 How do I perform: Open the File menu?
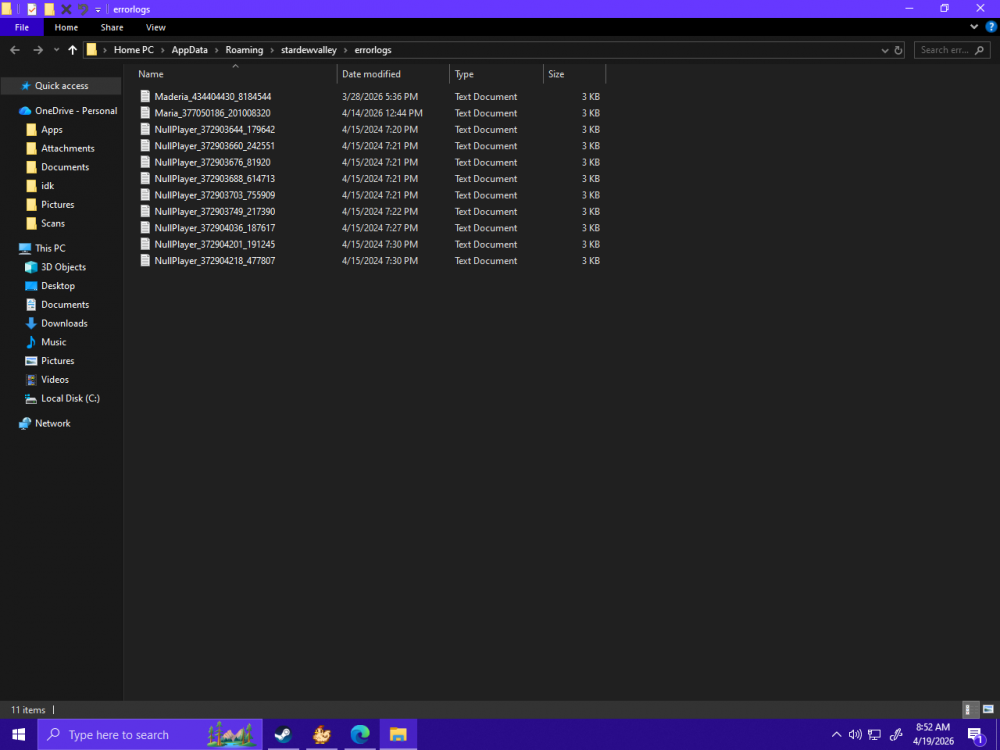[21, 27]
